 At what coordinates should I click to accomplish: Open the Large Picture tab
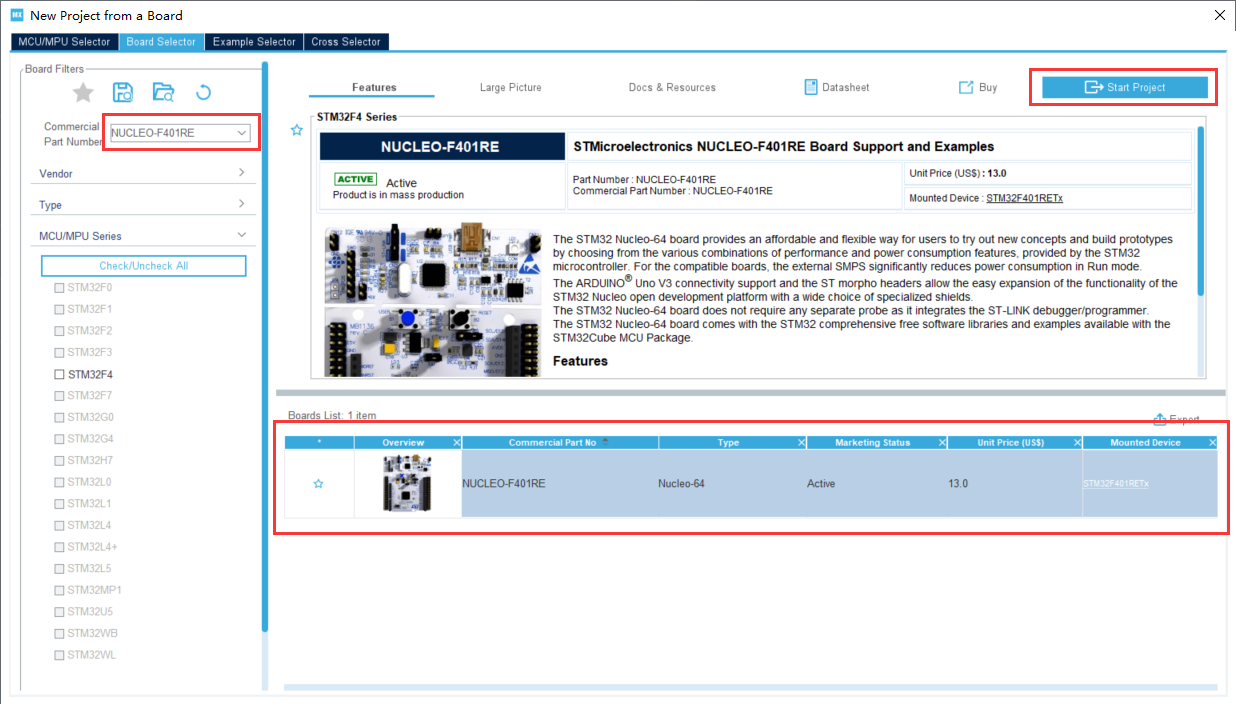[510, 87]
